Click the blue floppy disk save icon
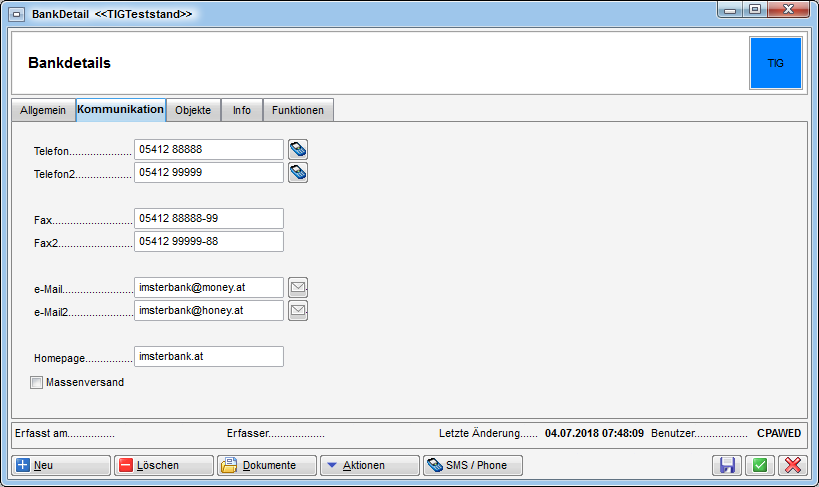Image resolution: width=819 pixels, height=487 pixels. point(727,465)
